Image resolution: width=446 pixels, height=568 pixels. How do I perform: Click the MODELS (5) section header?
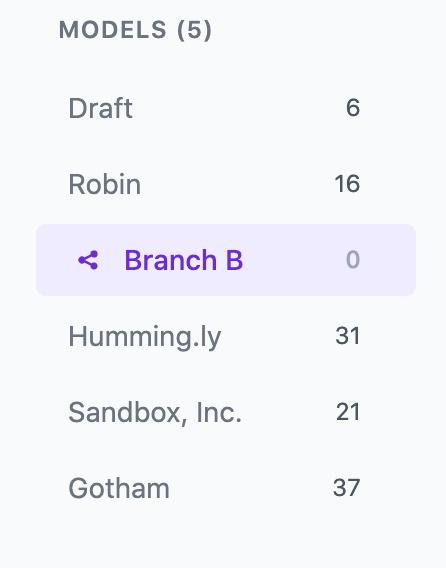[135, 30]
